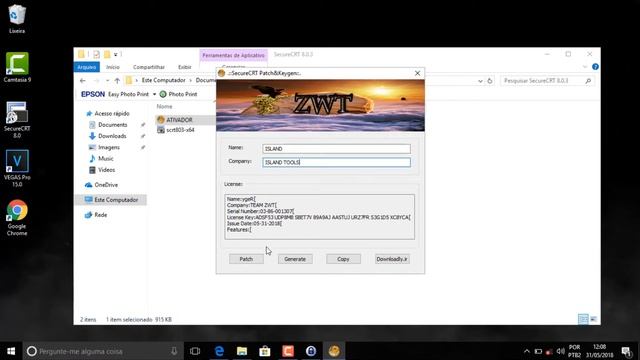Click the Windows Start button
Image resolution: width=640 pixels, height=360 pixels.
11,351
